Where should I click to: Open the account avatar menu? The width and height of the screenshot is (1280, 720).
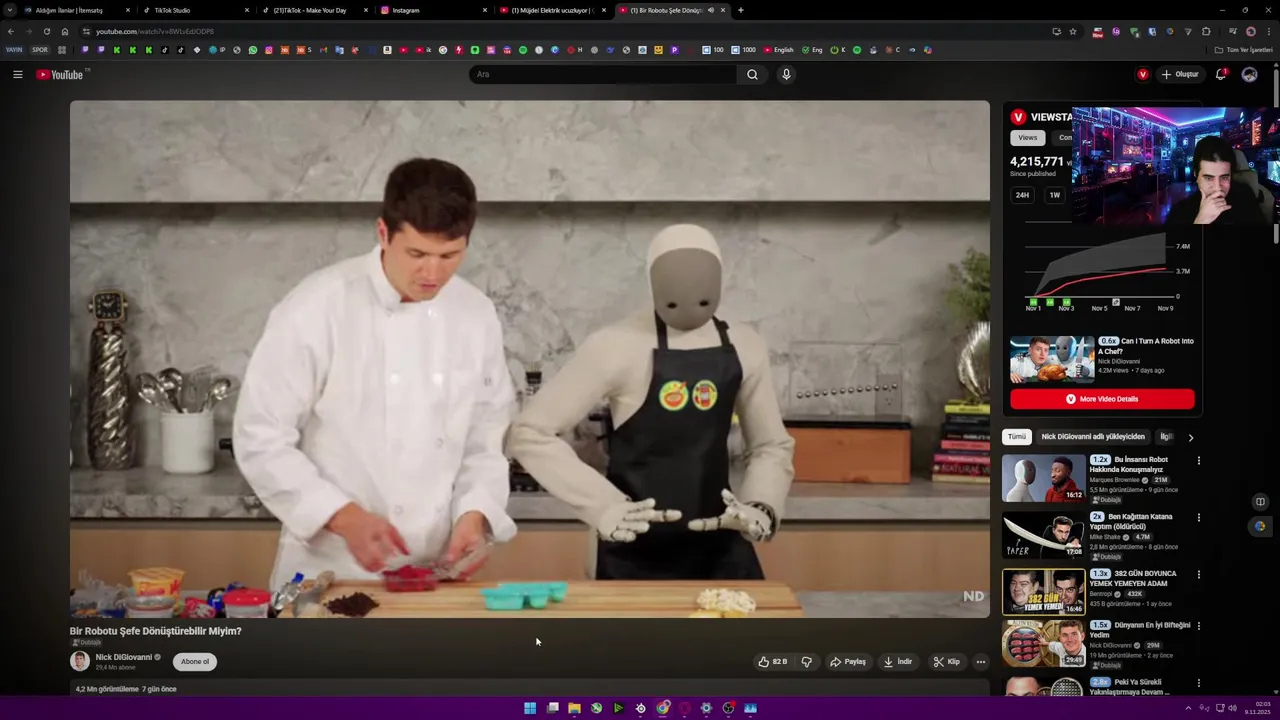[x=1249, y=74]
